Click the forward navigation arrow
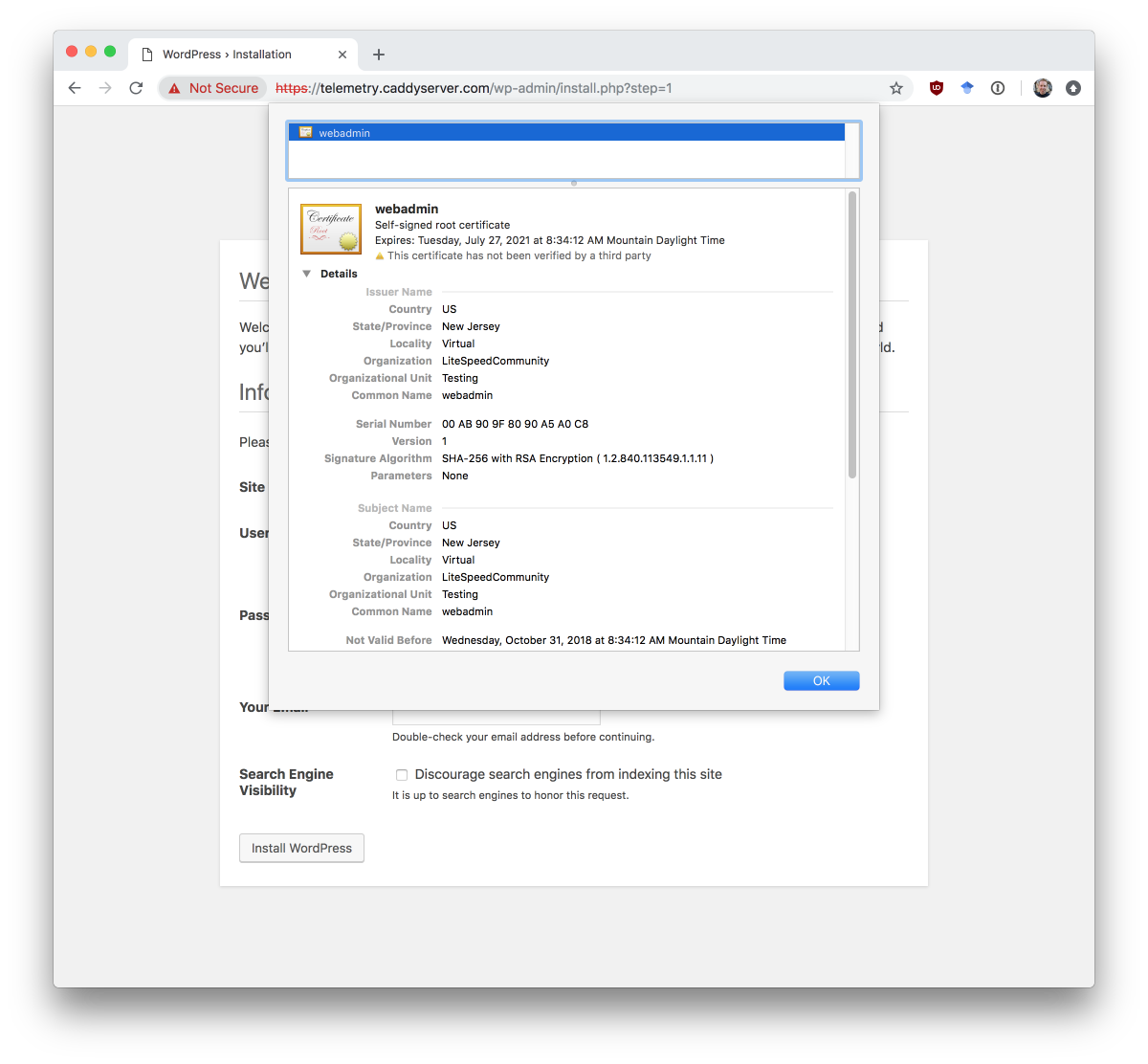The image size is (1148, 1064). [x=105, y=88]
